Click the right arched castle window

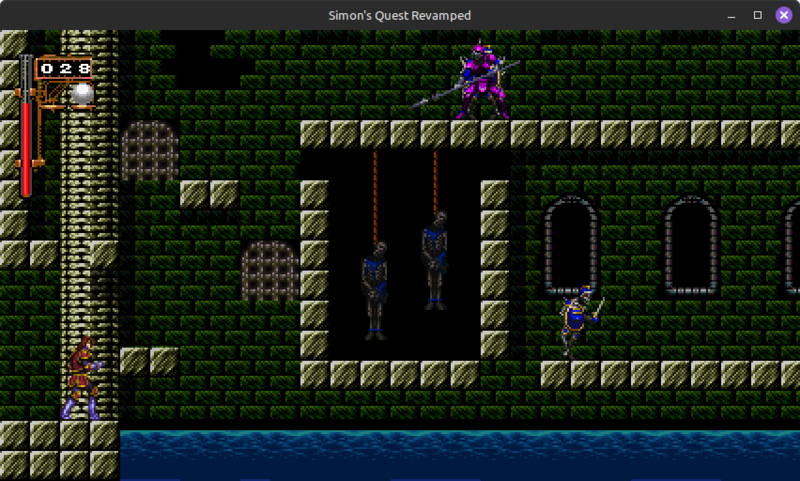691,245
